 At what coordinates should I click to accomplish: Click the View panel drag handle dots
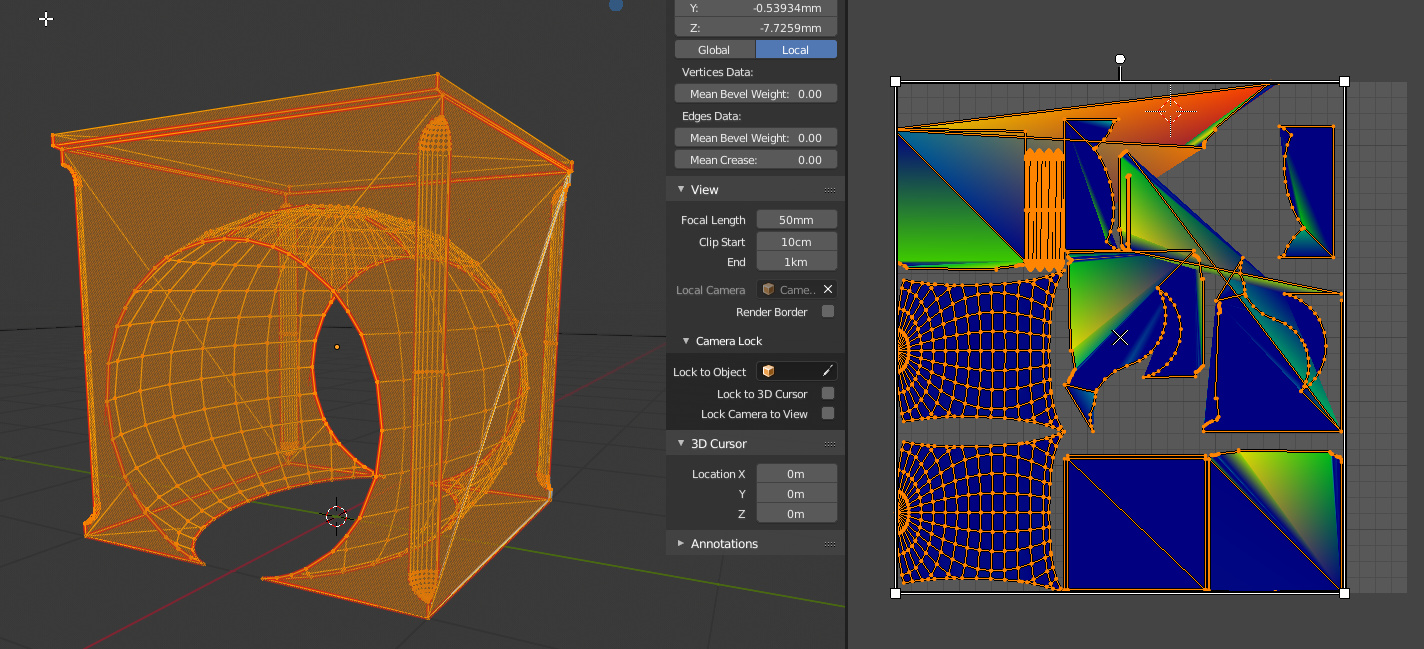coord(829,189)
